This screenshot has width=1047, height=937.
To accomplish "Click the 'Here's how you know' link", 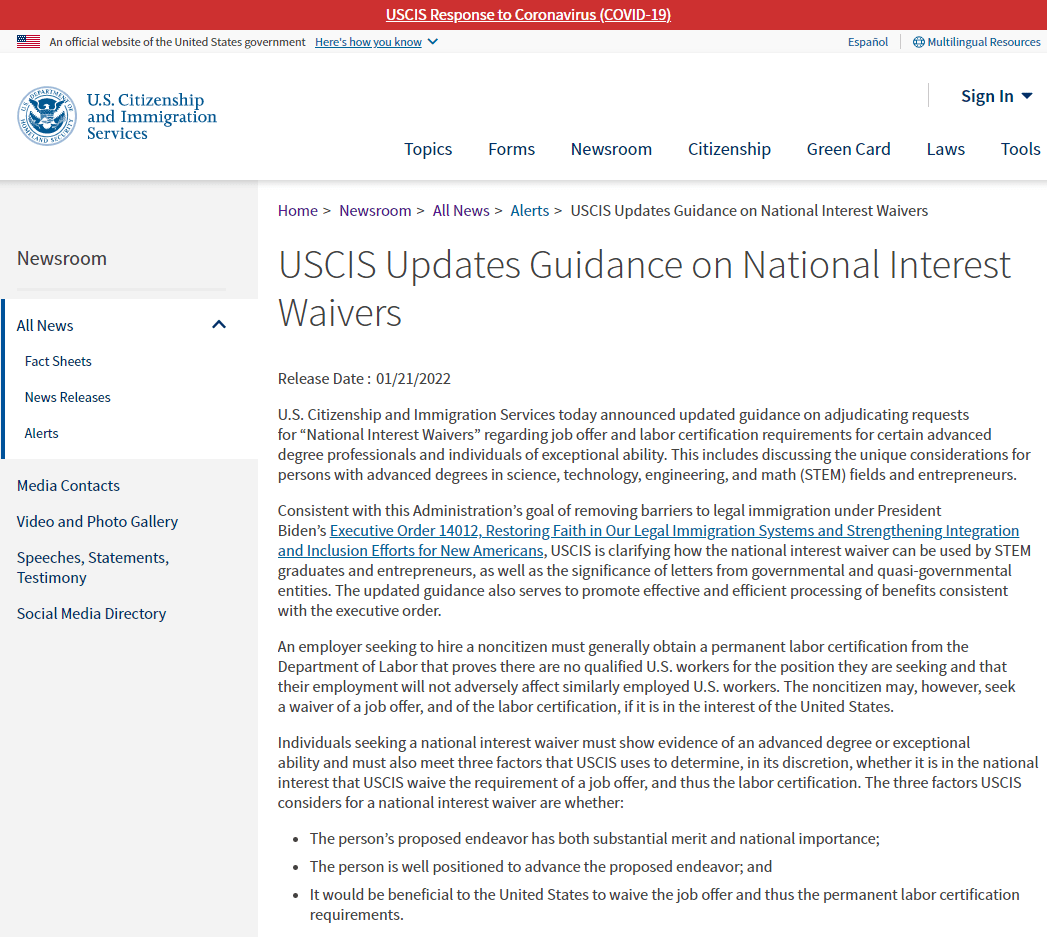I will tap(368, 42).
